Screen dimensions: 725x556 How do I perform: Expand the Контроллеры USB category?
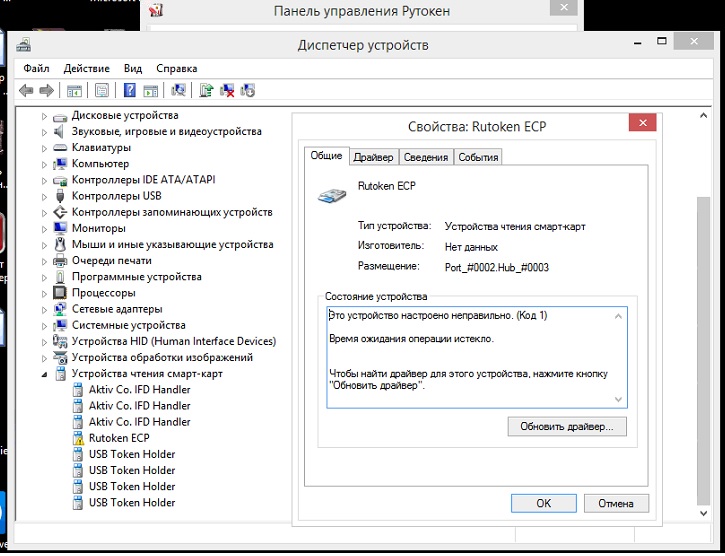pyautogui.click(x=44, y=196)
